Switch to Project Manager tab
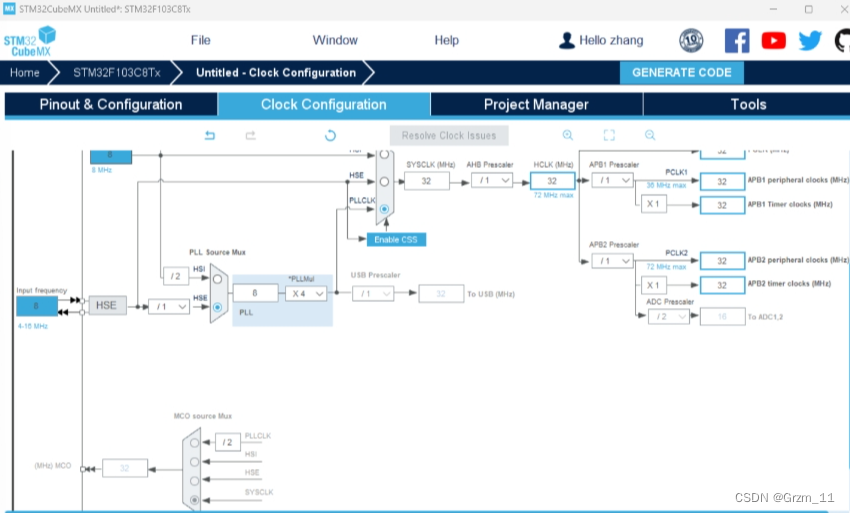This screenshot has width=850, height=513. 536,104
